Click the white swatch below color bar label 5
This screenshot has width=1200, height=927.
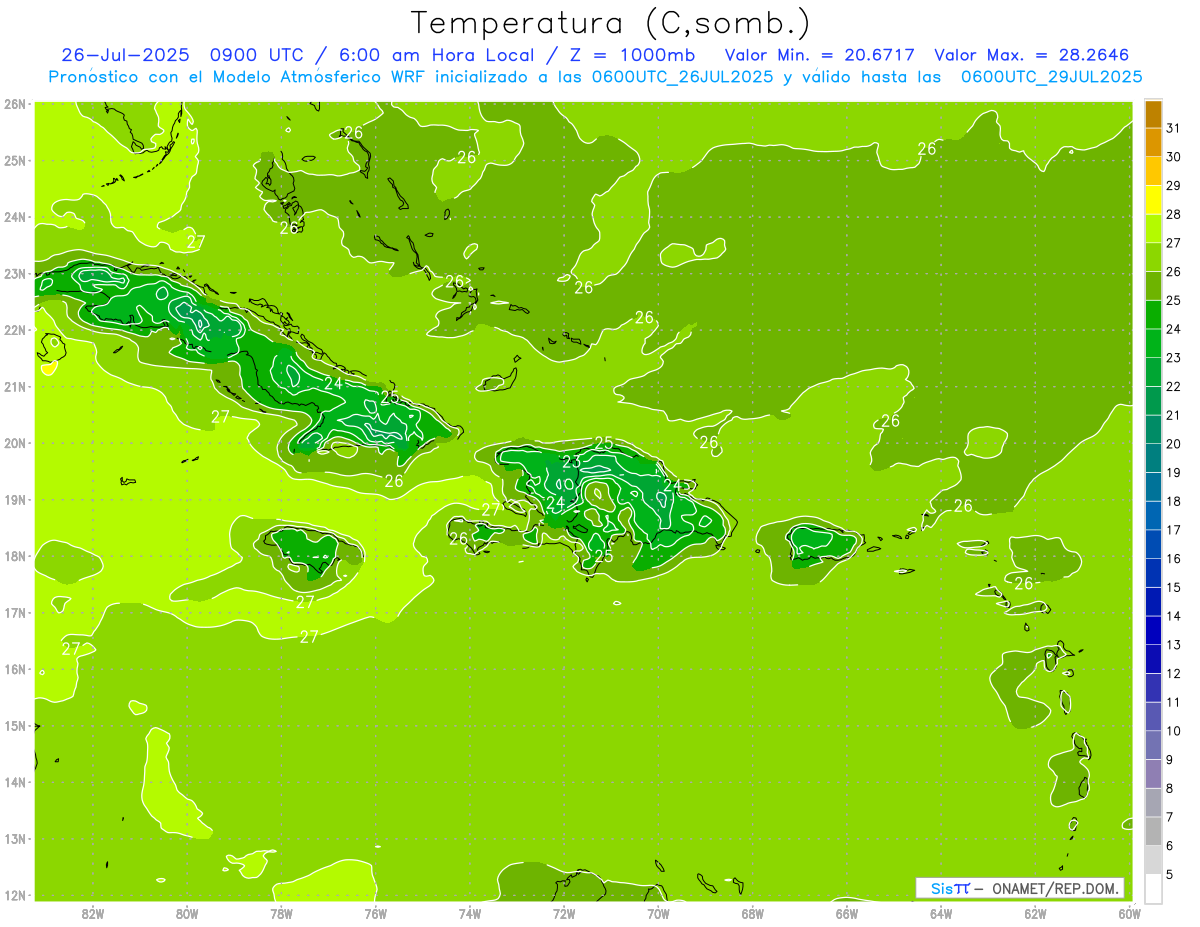1153,888
